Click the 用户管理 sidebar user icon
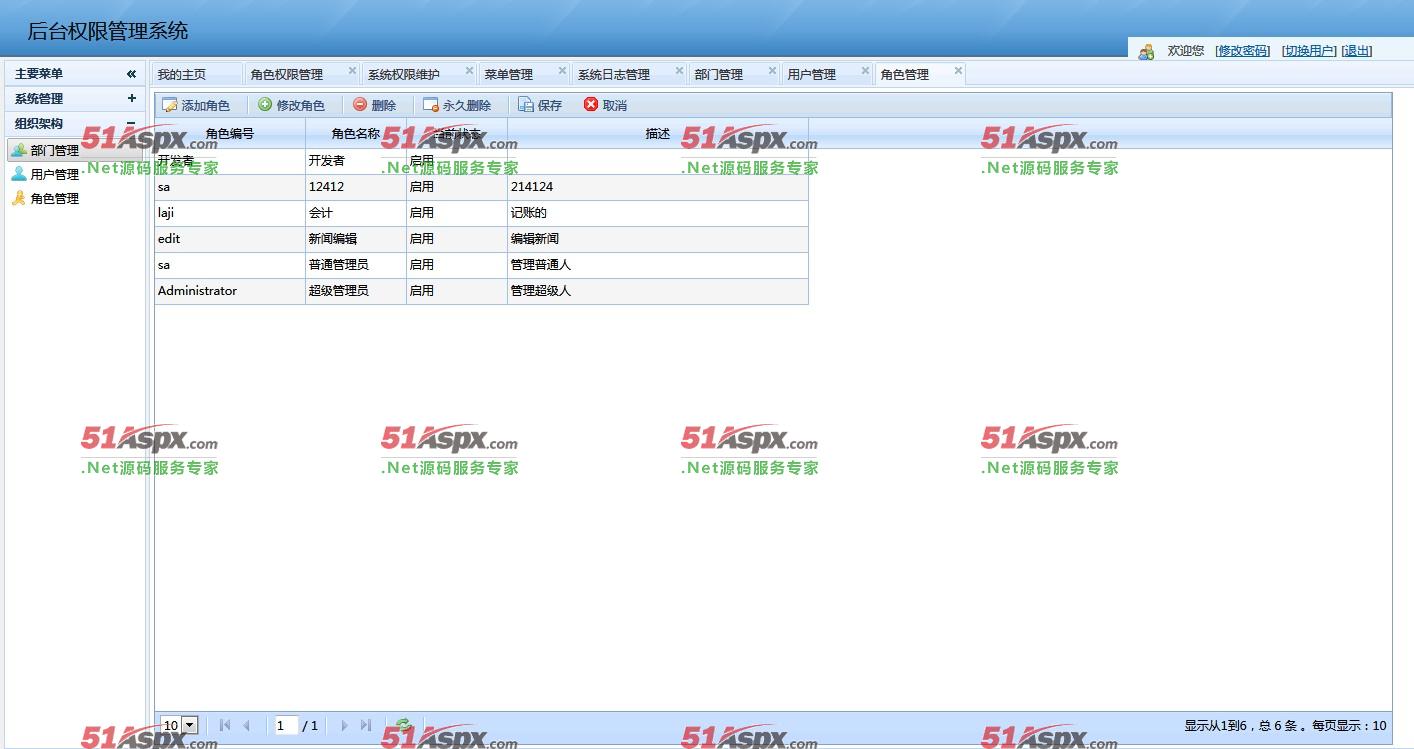 click(x=19, y=174)
